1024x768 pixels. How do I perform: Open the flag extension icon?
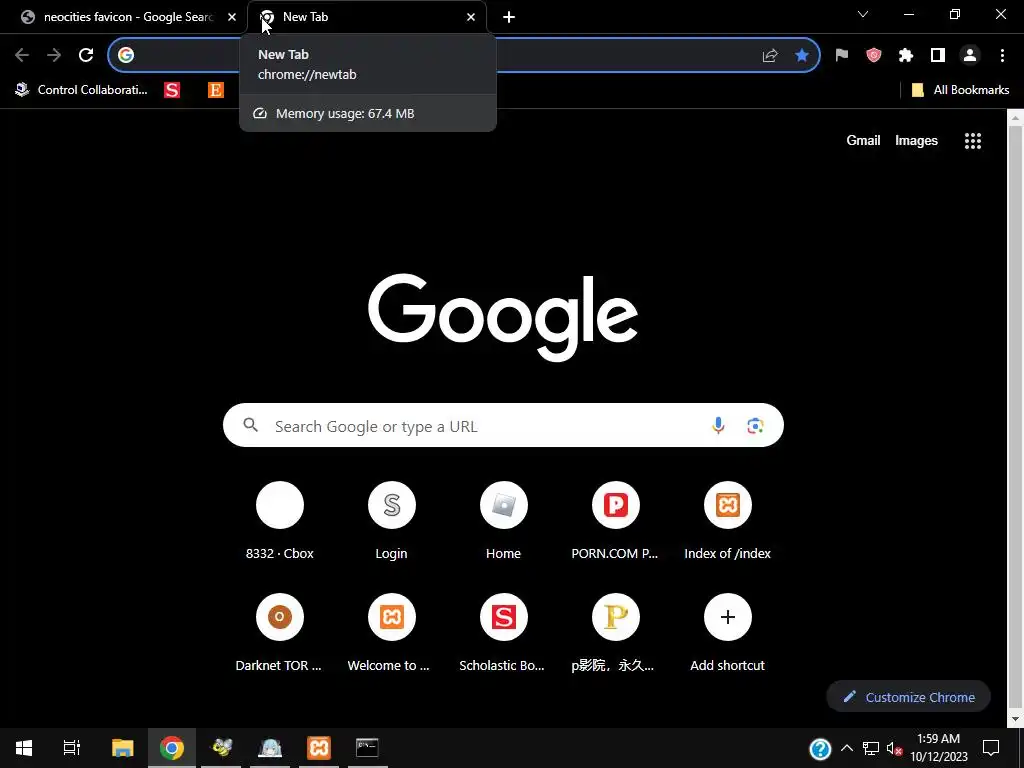tap(842, 56)
